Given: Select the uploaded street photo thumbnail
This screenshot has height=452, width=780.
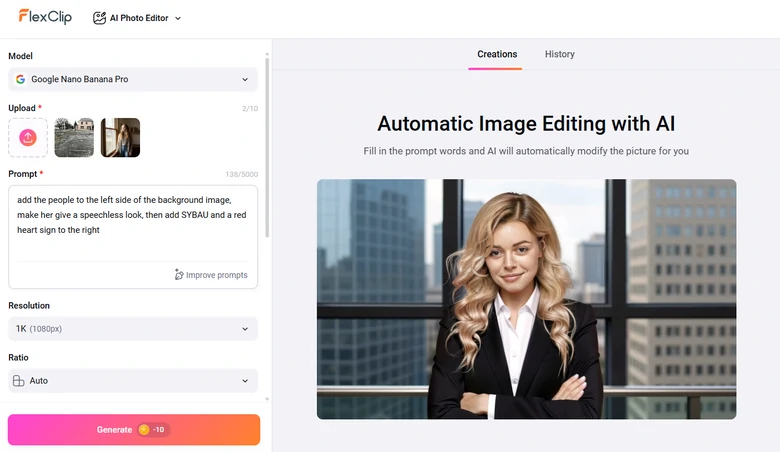Looking at the screenshot, I should pos(74,138).
